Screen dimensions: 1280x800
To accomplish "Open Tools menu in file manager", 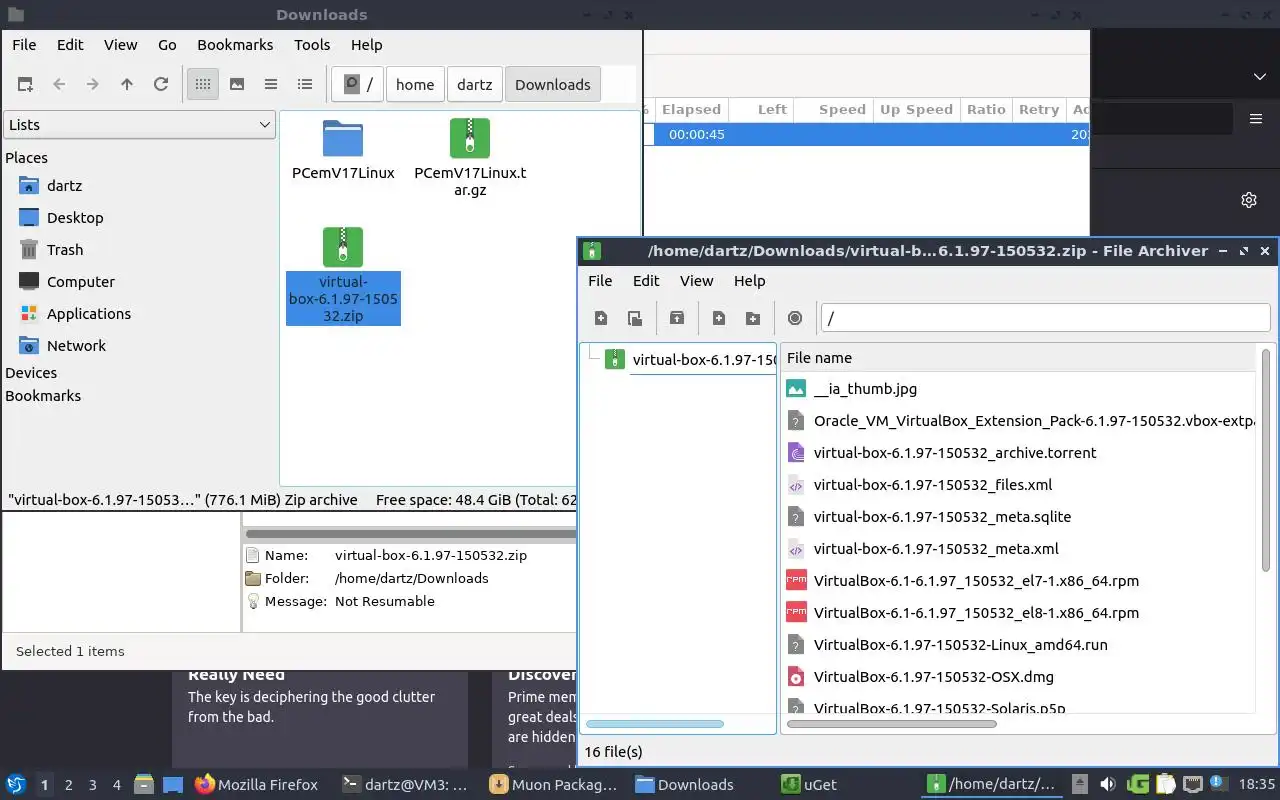I will point(312,45).
